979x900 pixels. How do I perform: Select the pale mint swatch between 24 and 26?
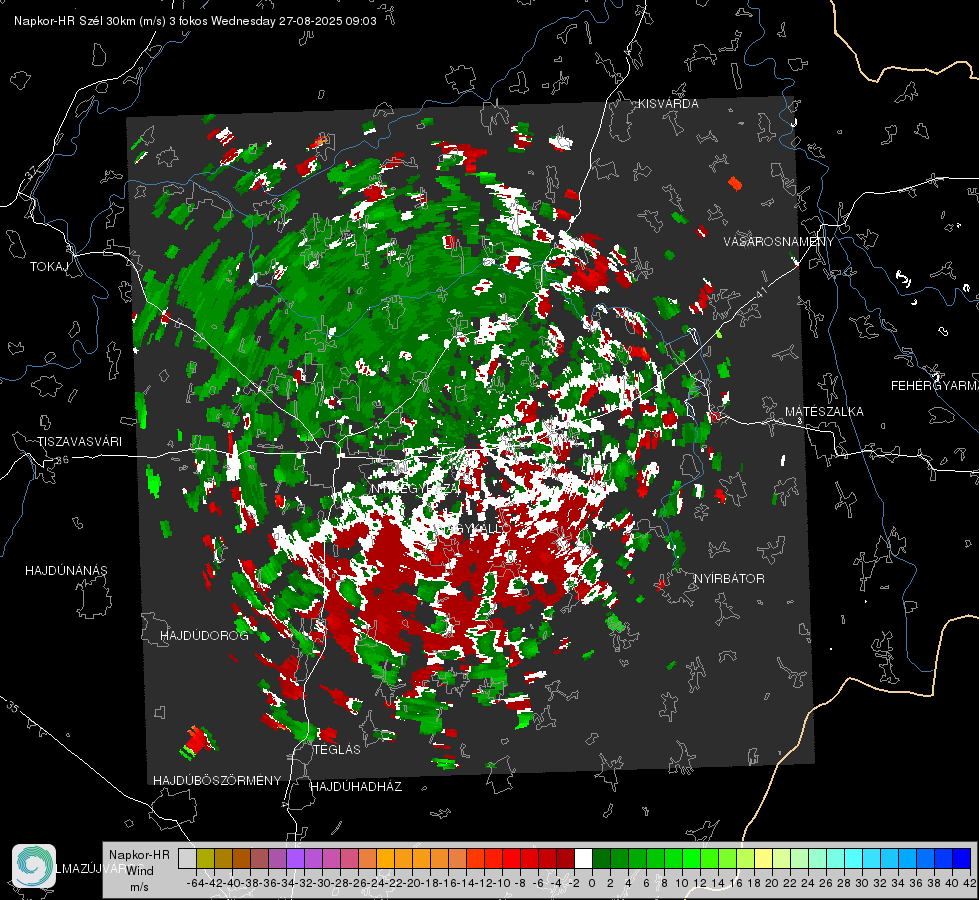point(817,858)
